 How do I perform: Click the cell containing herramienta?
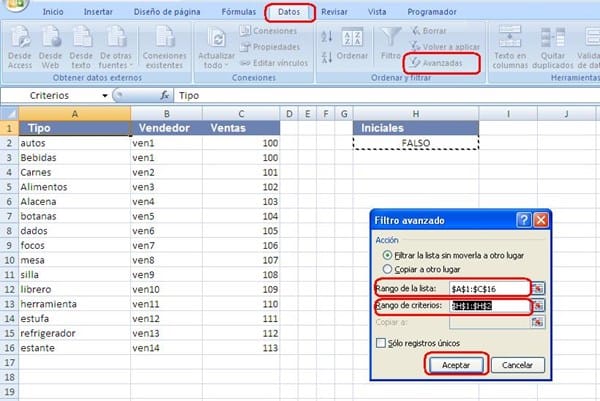pos(75,304)
